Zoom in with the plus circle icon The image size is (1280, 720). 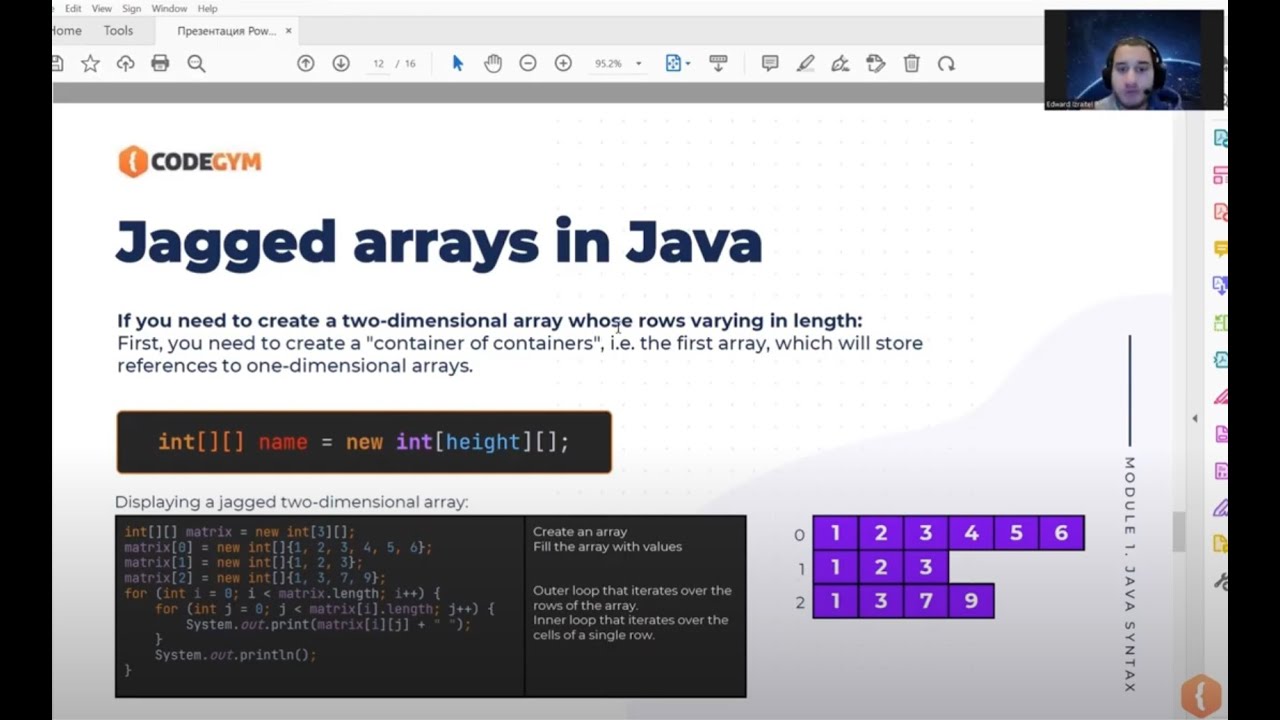pos(563,63)
